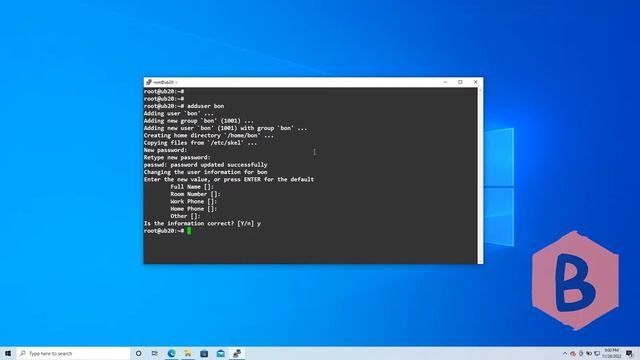Open Cortana from the taskbar circle icon
The height and width of the screenshot is (360, 640).
(x=138, y=353)
